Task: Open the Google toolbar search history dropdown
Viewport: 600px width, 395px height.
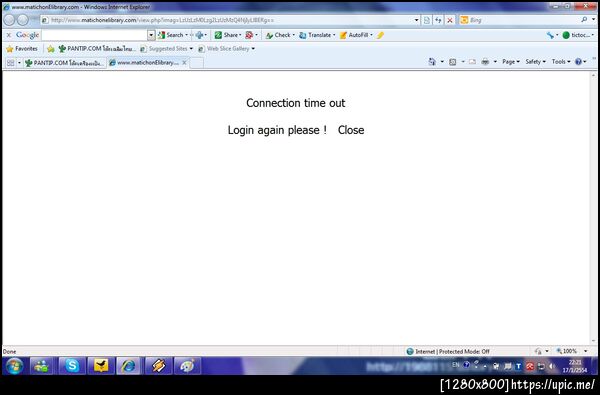Action: click(x=151, y=35)
